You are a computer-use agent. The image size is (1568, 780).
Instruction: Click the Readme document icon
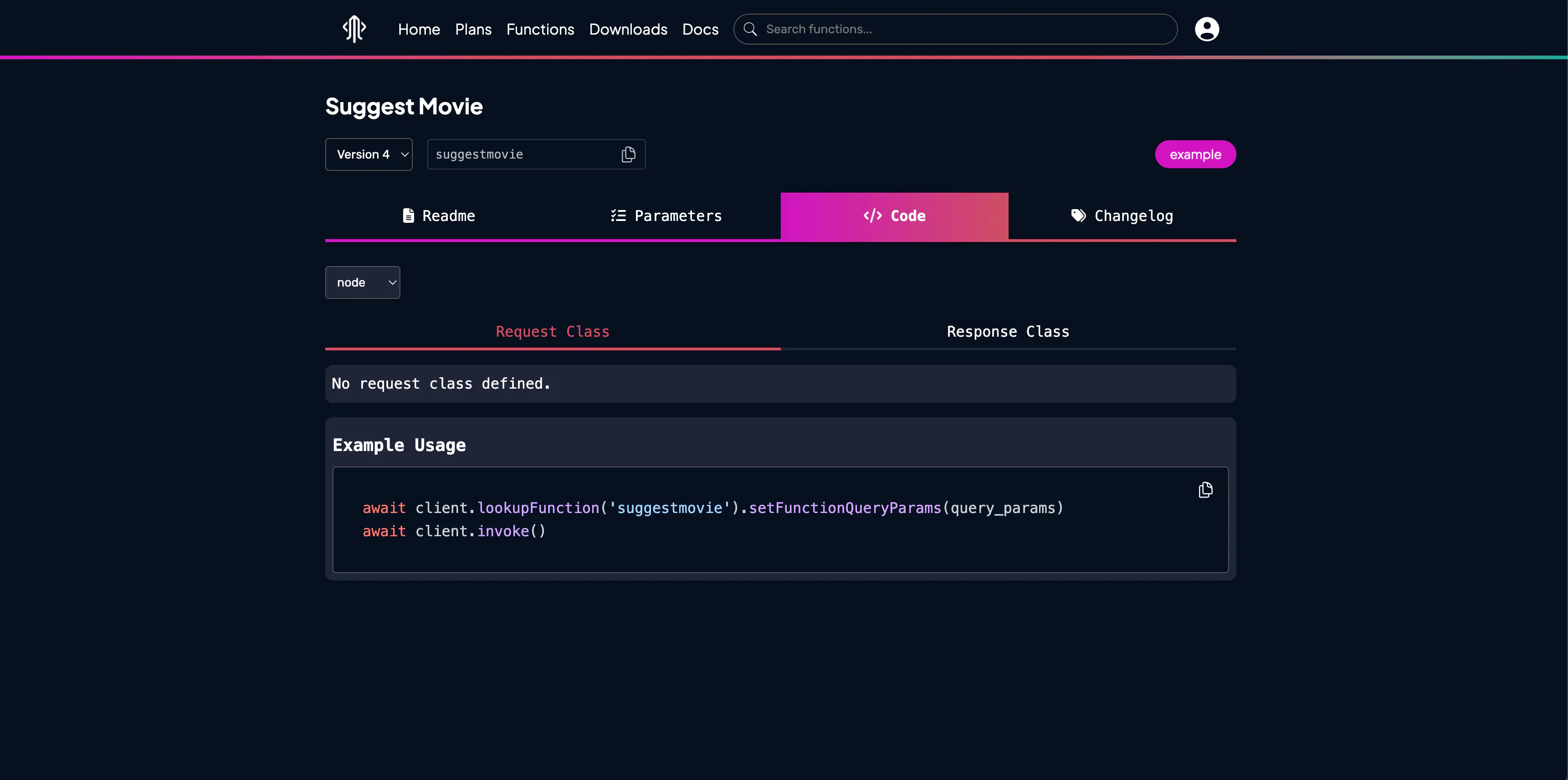coord(409,216)
